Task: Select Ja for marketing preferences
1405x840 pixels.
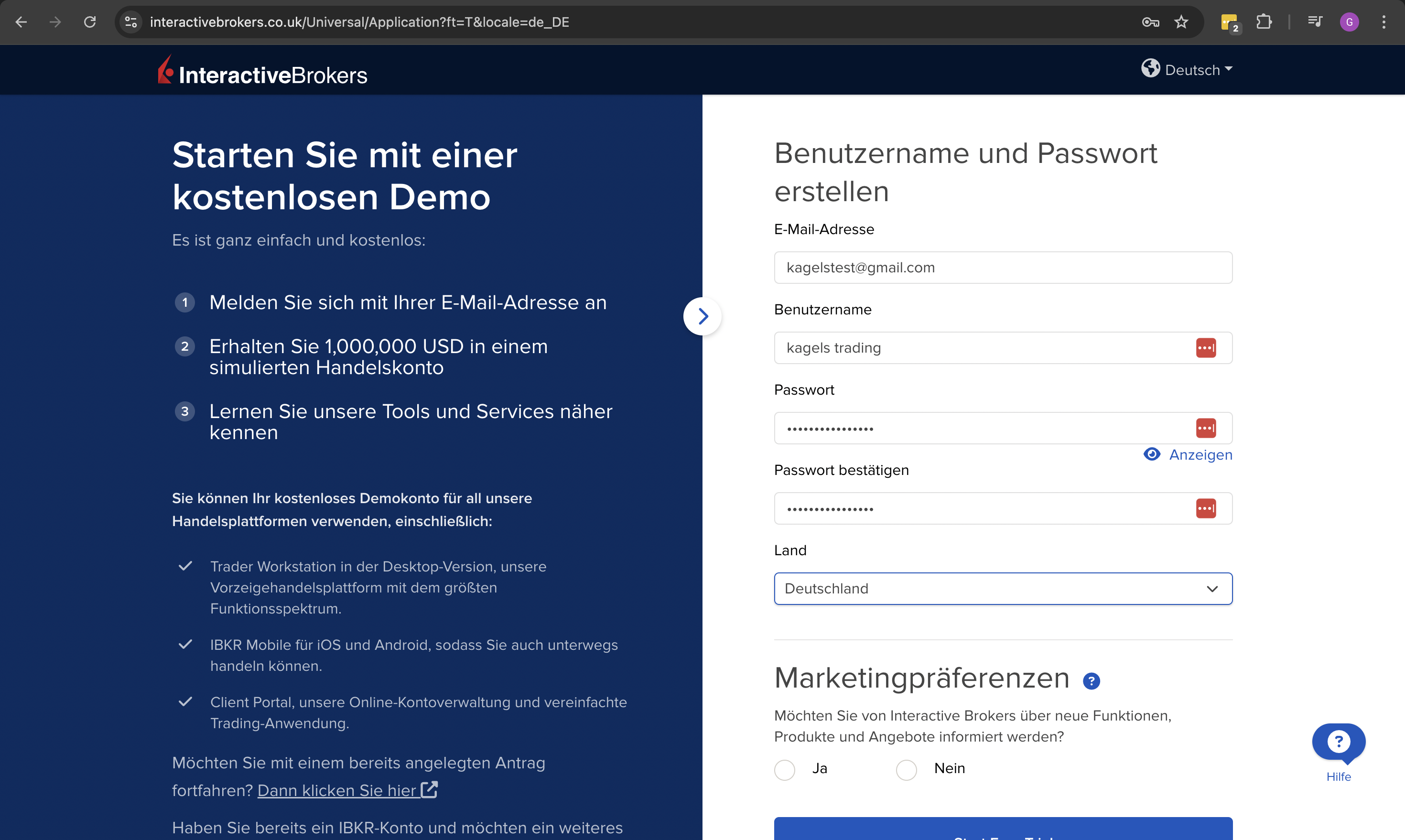Action: point(785,769)
